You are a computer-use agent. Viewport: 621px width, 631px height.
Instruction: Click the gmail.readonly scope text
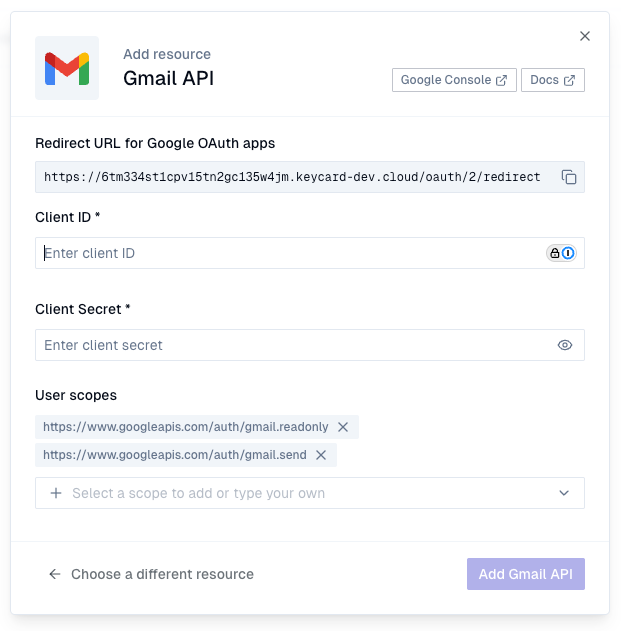click(x=186, y=427)
